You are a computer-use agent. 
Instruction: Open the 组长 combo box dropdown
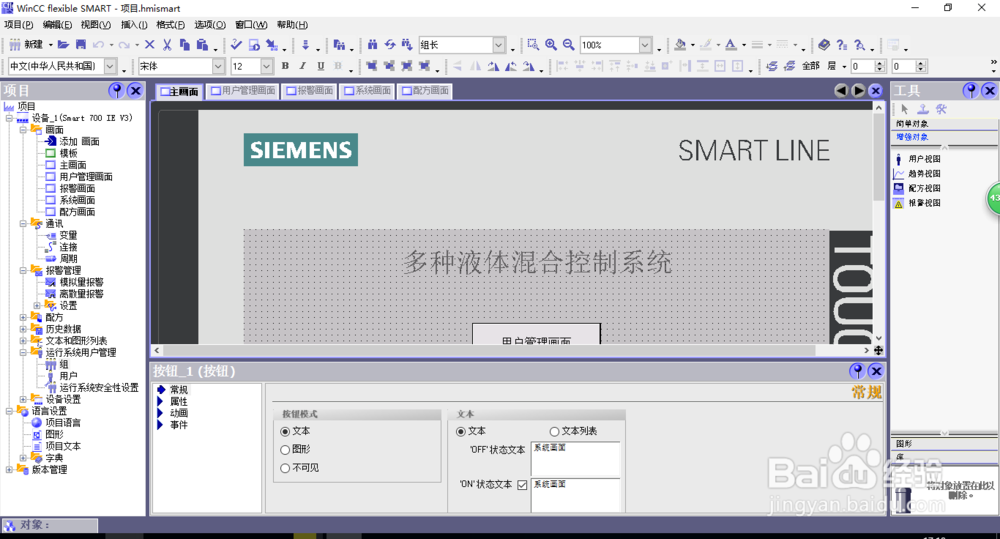(x=499, y=45)
